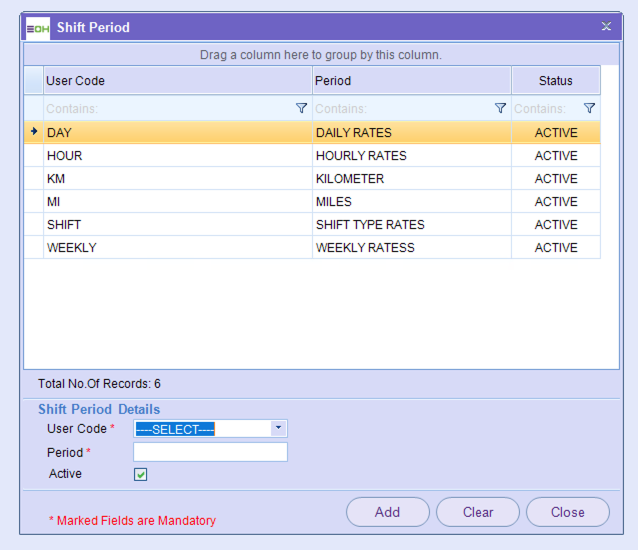Sort by the Status column header
The height and width of the screenshot is (550, 638).
click(x=556, y=81)
